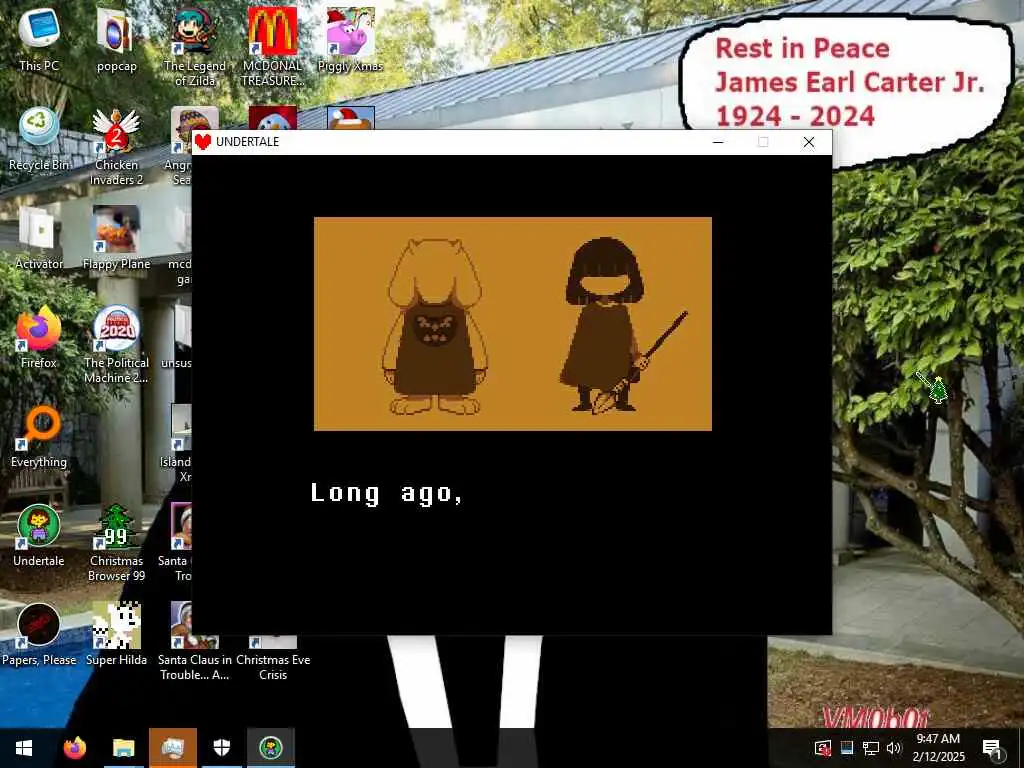Open Chicken Invaders 2 shortcut
Image resolution: width=1024 pixels, height=768 pixels.
116,146
